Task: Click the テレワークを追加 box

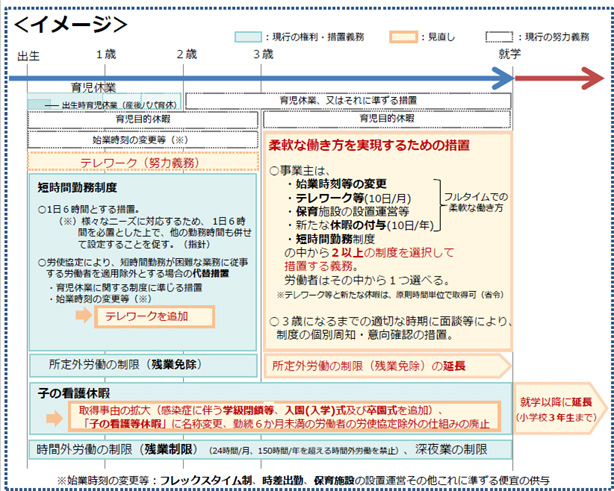Action: (x=154, y=316)
